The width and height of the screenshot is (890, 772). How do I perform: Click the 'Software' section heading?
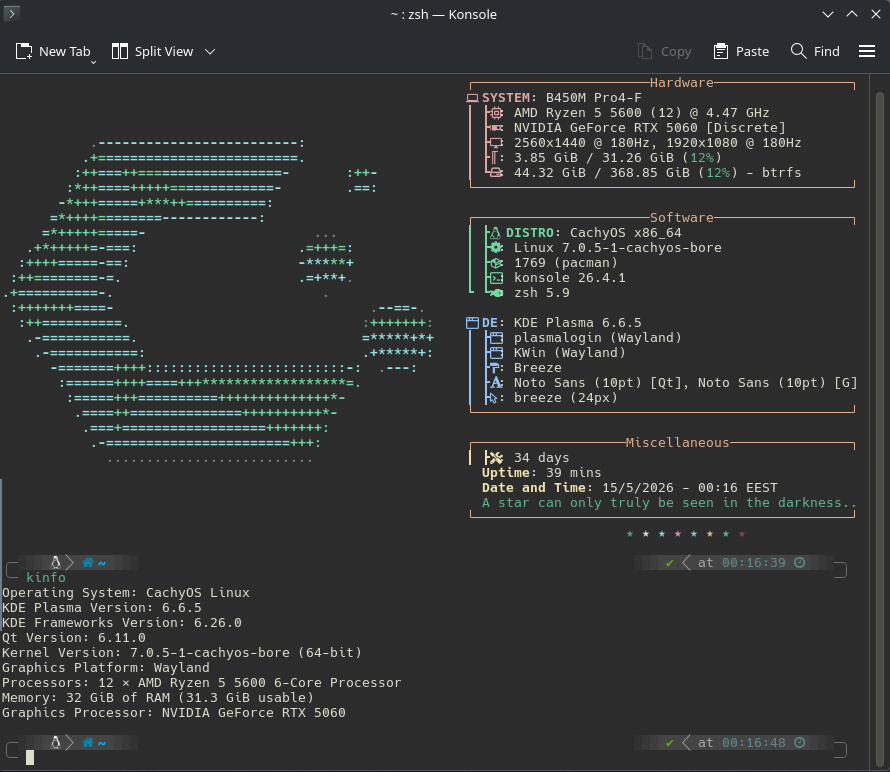[x=682, y=218]
